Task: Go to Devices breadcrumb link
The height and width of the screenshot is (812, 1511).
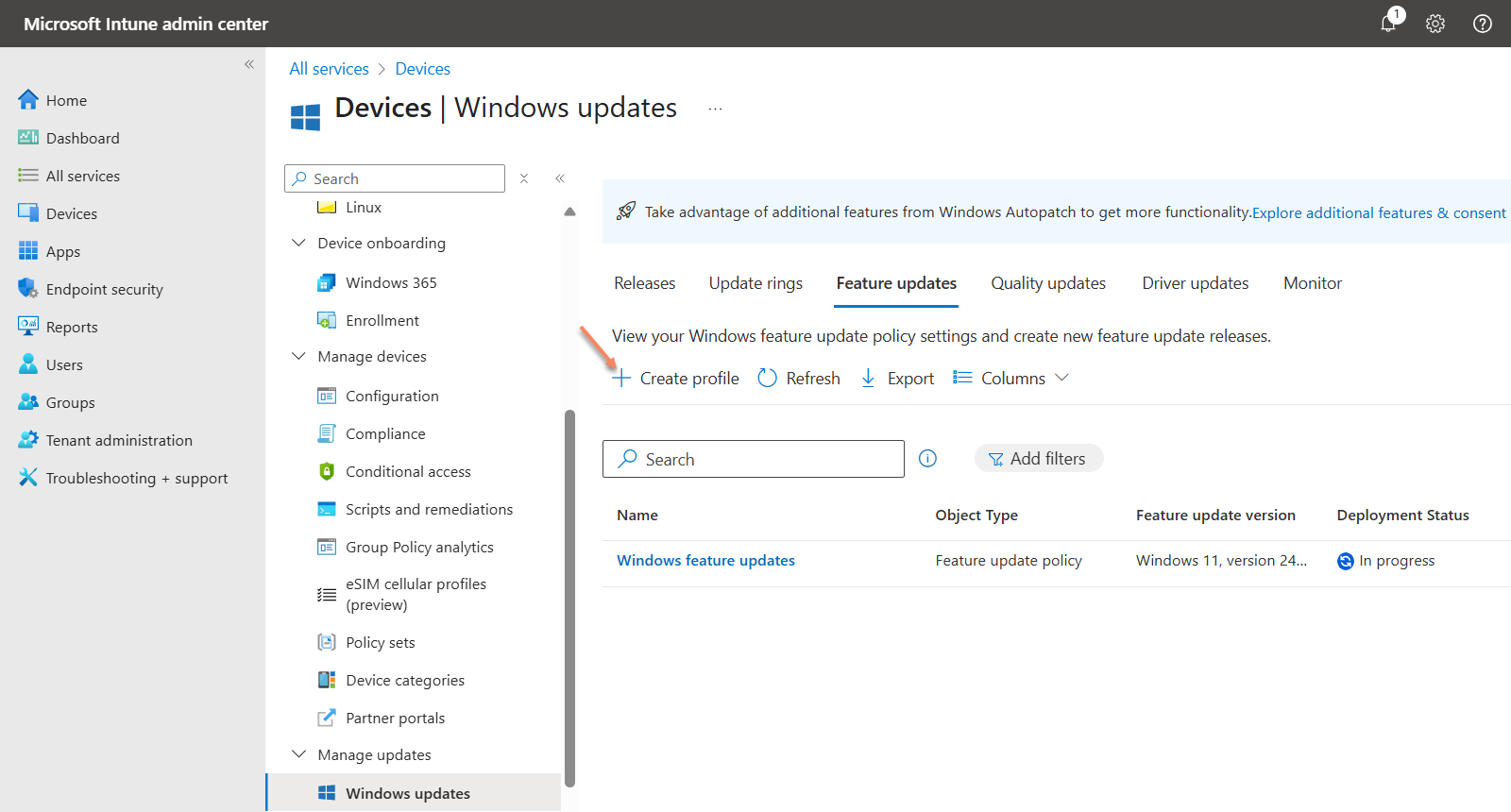Action: point(422,69)
